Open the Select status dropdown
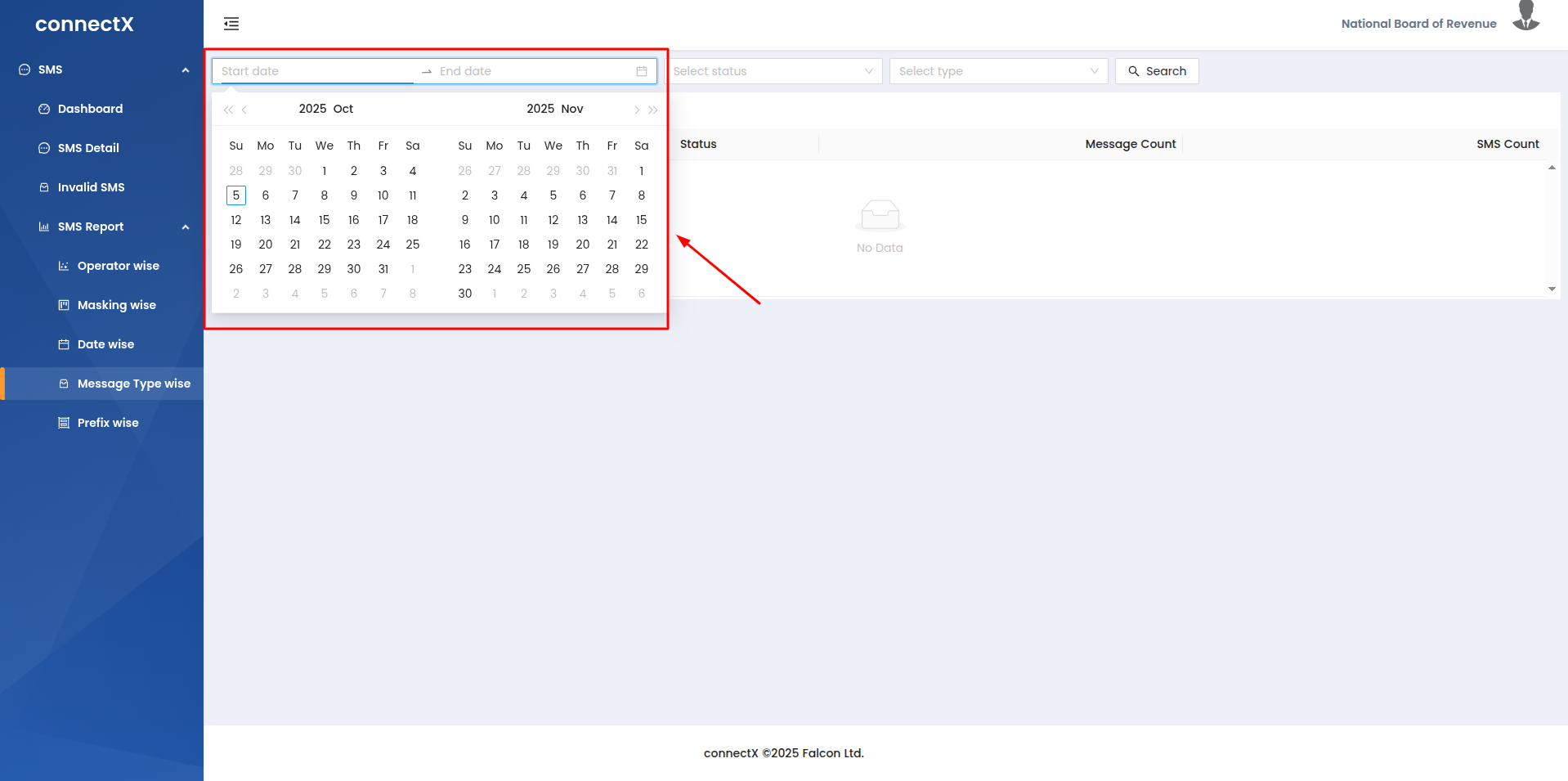The width and height of the screenshot is (1568, 781). 773,71
